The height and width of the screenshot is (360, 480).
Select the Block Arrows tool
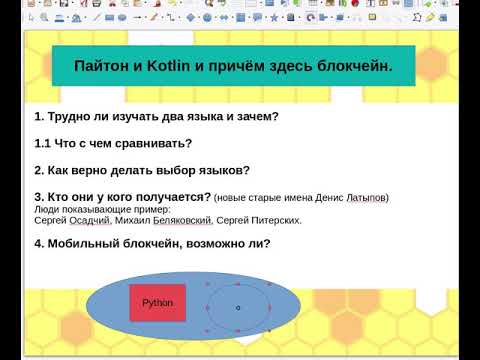224,18
